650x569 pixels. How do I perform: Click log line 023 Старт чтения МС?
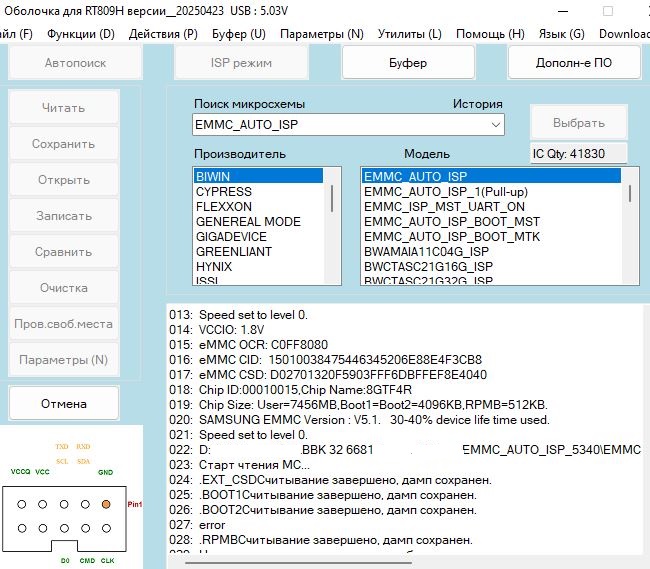click(239, 465)
